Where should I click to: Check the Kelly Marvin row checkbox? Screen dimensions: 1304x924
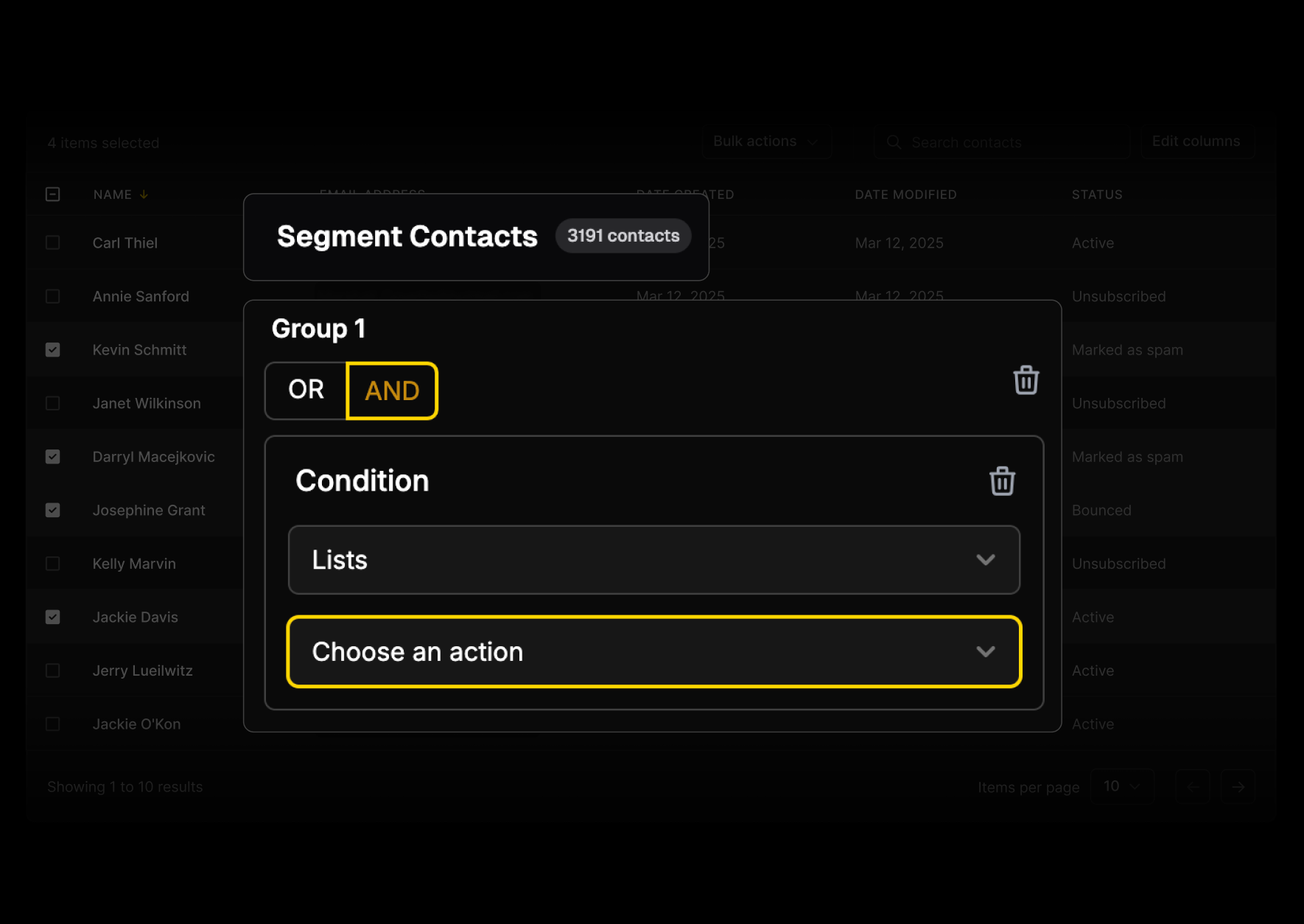(53, 564)
